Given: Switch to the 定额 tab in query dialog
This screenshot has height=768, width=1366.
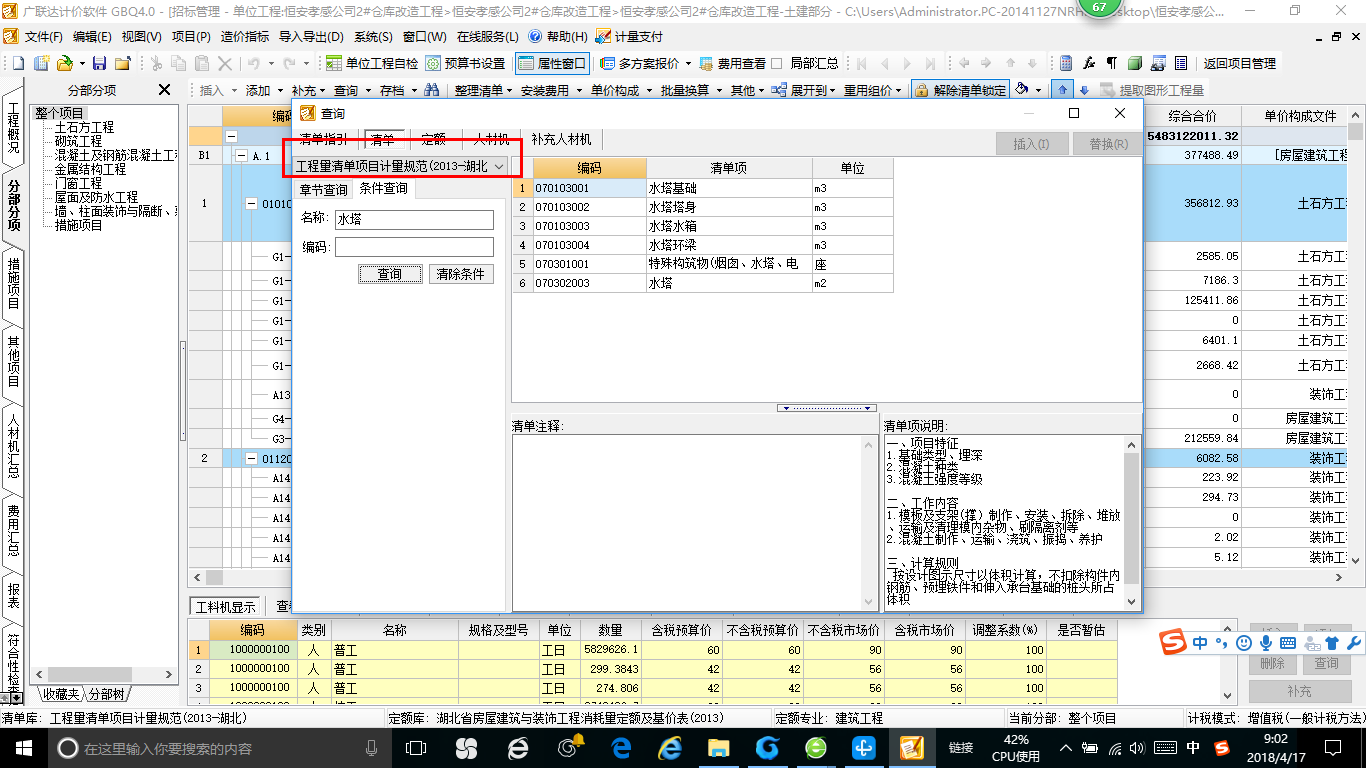Looking at the screenshot, I should coord(433,139).
